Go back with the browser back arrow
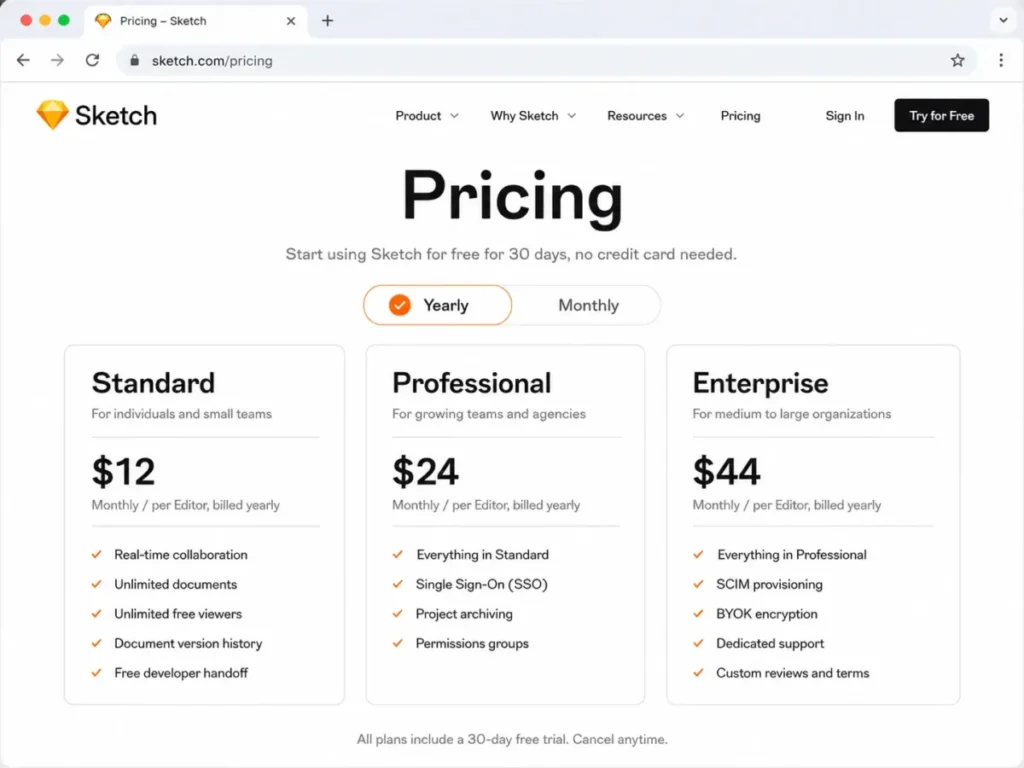This screenshot has width=1024, height=768. point(24,60)
